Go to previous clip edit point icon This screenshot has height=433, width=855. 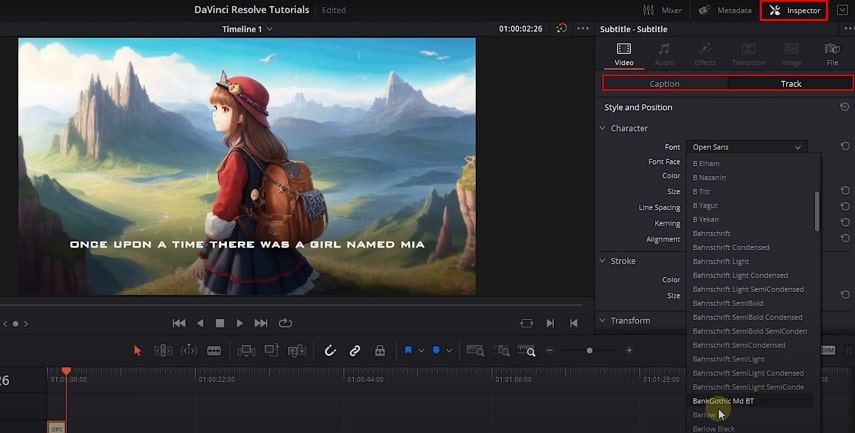(574, 323)
